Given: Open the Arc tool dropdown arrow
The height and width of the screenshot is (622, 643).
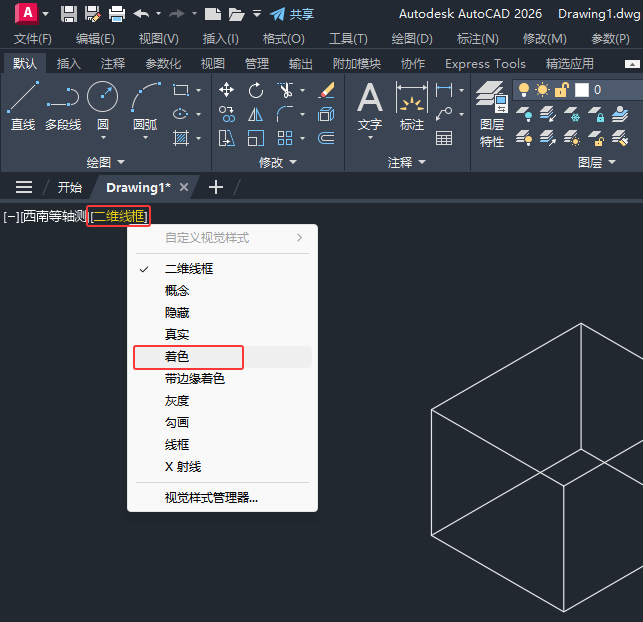Looking at the screenshot, I should [145, 138].
